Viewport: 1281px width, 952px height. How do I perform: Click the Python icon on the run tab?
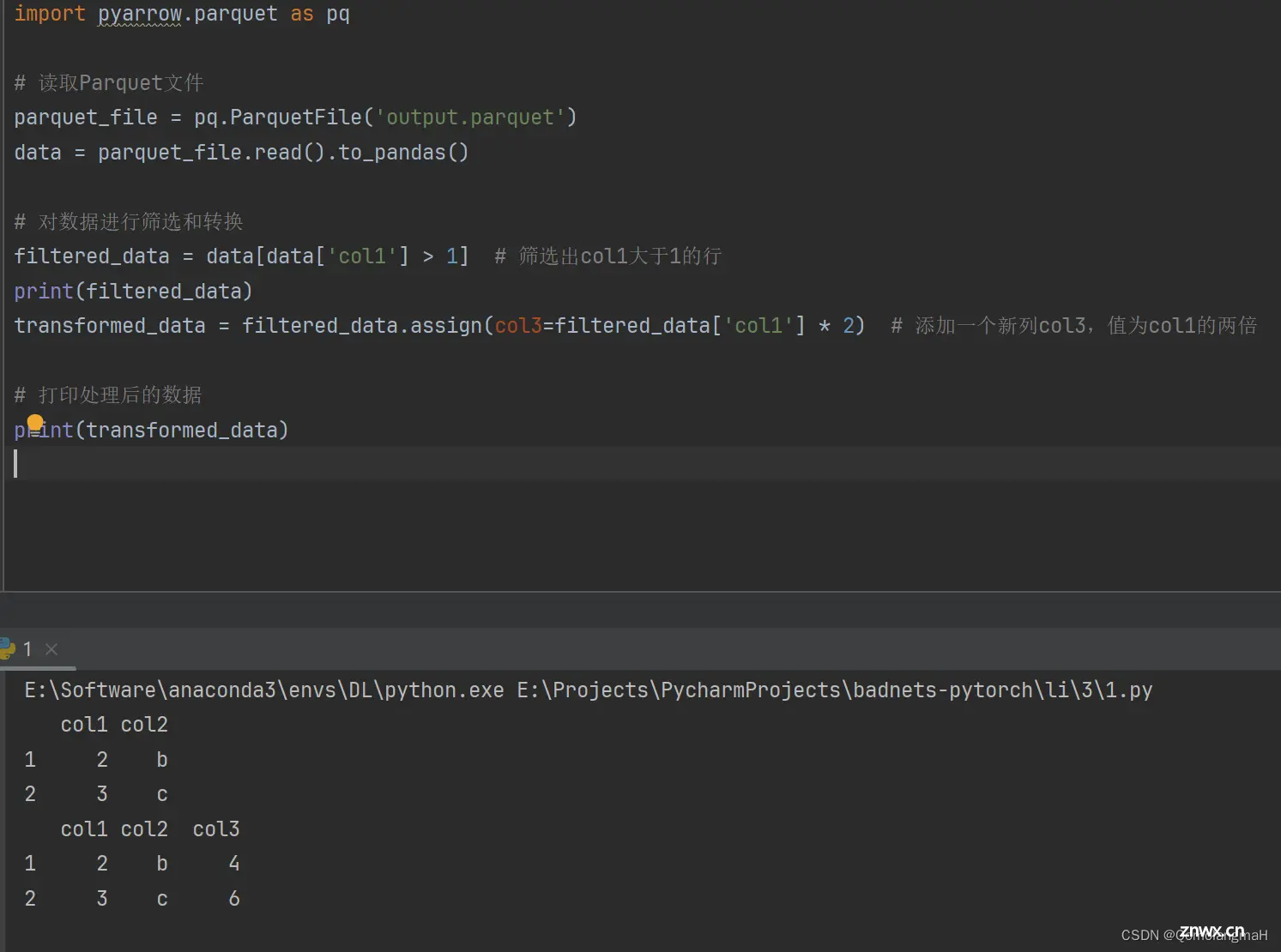point(8,649)
